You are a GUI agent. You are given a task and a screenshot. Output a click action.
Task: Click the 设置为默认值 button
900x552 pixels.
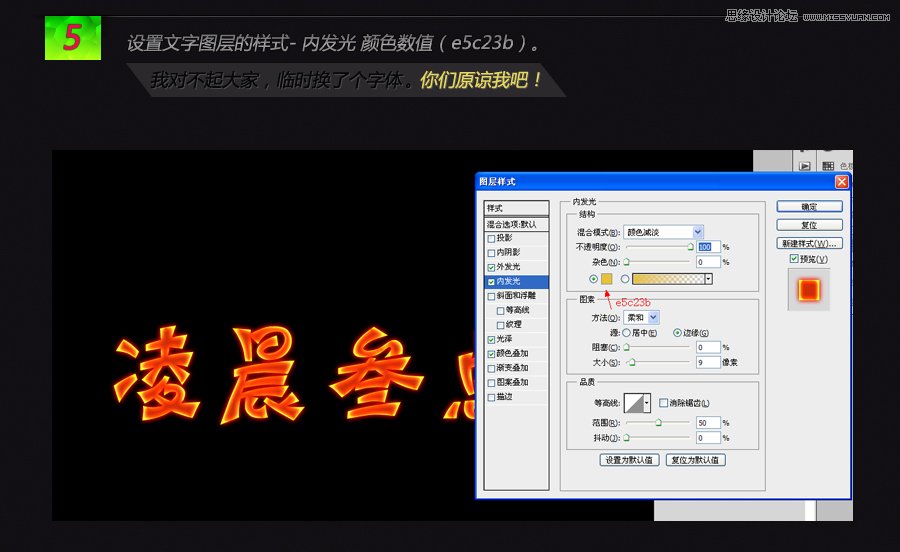coord(629,460)
